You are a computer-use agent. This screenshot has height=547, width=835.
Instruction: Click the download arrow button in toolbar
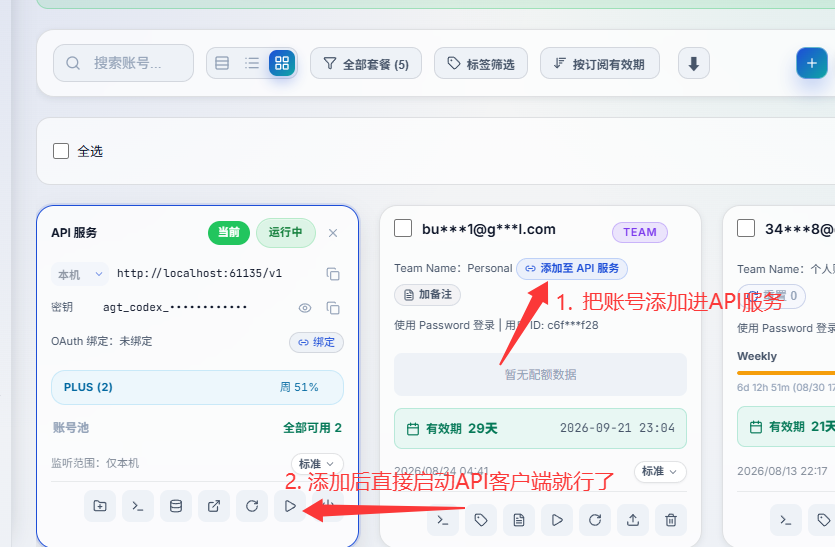pos(693,63)
